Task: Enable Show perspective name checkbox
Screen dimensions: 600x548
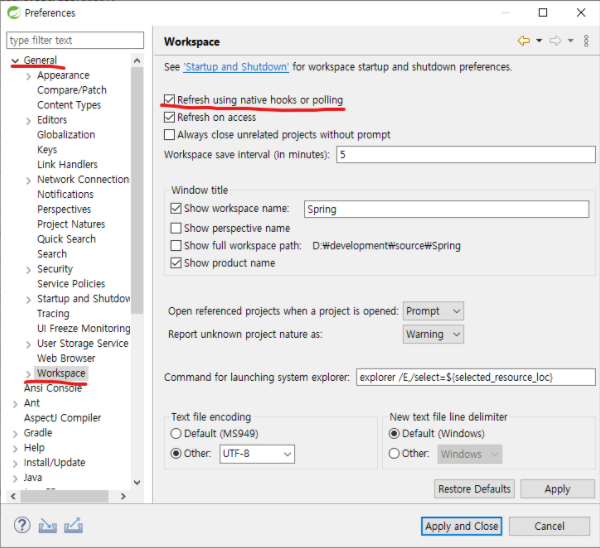Action: tap(176, 228)
